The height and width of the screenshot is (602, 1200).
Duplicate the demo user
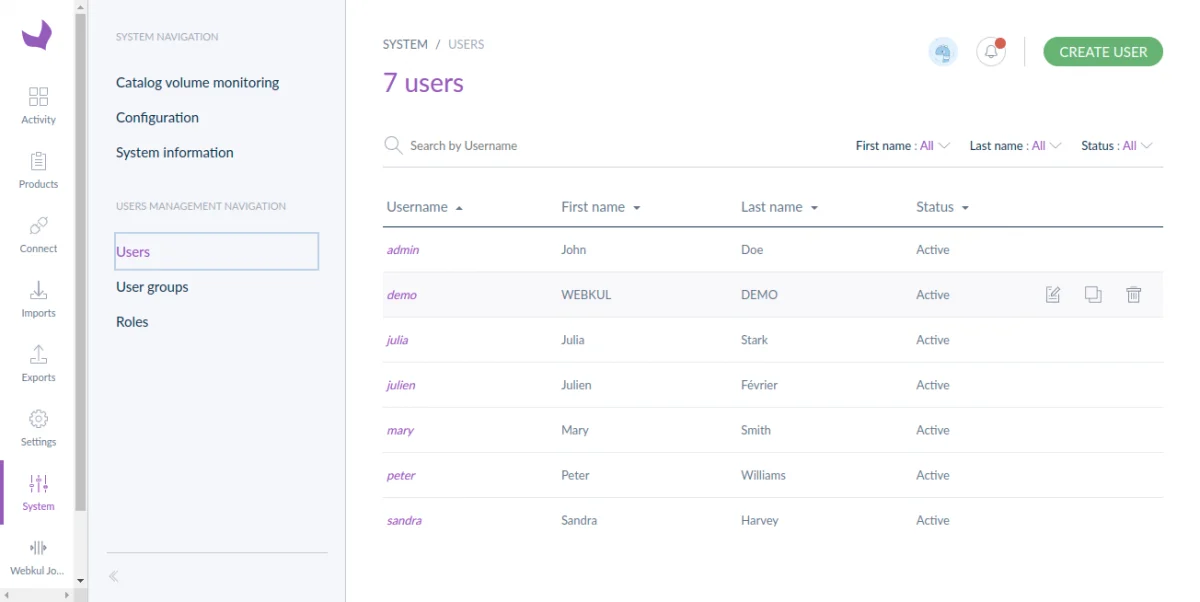click(x=1093, y=294)
